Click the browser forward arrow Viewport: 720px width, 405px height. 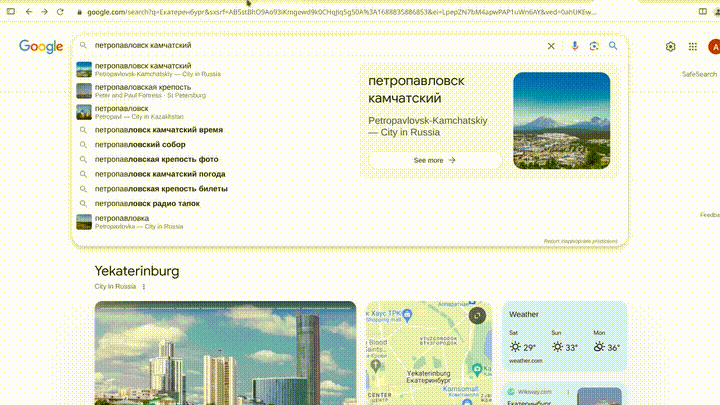[45, 12]
